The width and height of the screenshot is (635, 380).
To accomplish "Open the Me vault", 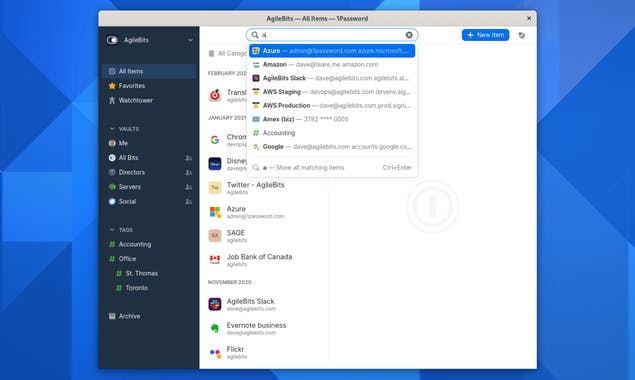I will [x=149, y=143].
